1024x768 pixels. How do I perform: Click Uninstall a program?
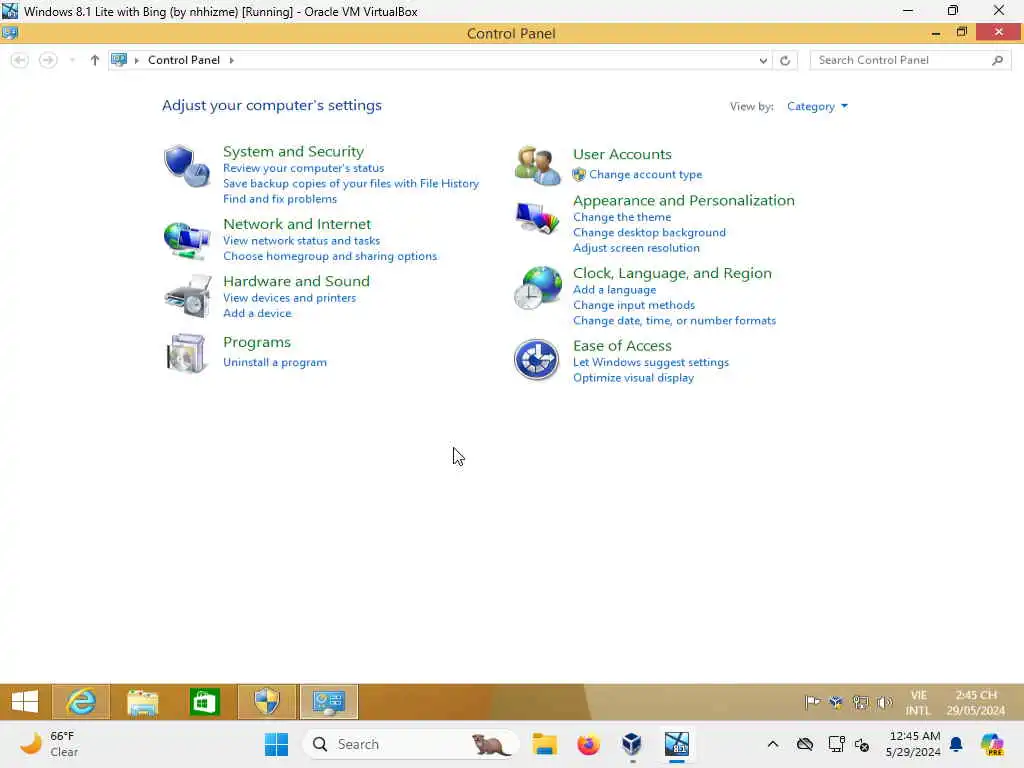pos(275,362)
